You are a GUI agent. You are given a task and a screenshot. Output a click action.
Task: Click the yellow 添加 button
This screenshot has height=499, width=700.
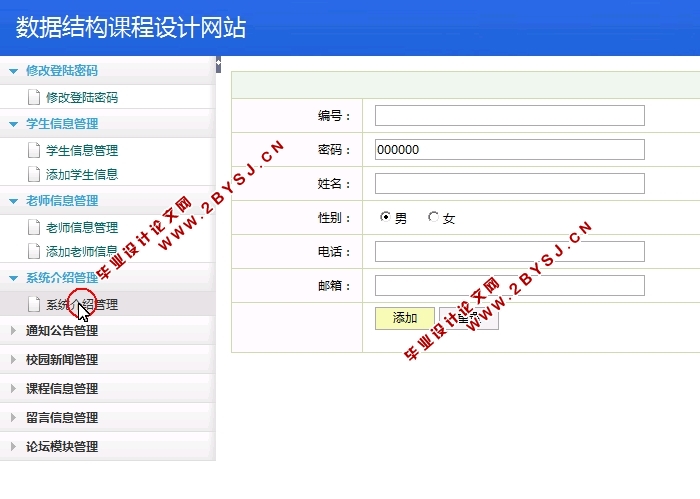click(405, 318)
